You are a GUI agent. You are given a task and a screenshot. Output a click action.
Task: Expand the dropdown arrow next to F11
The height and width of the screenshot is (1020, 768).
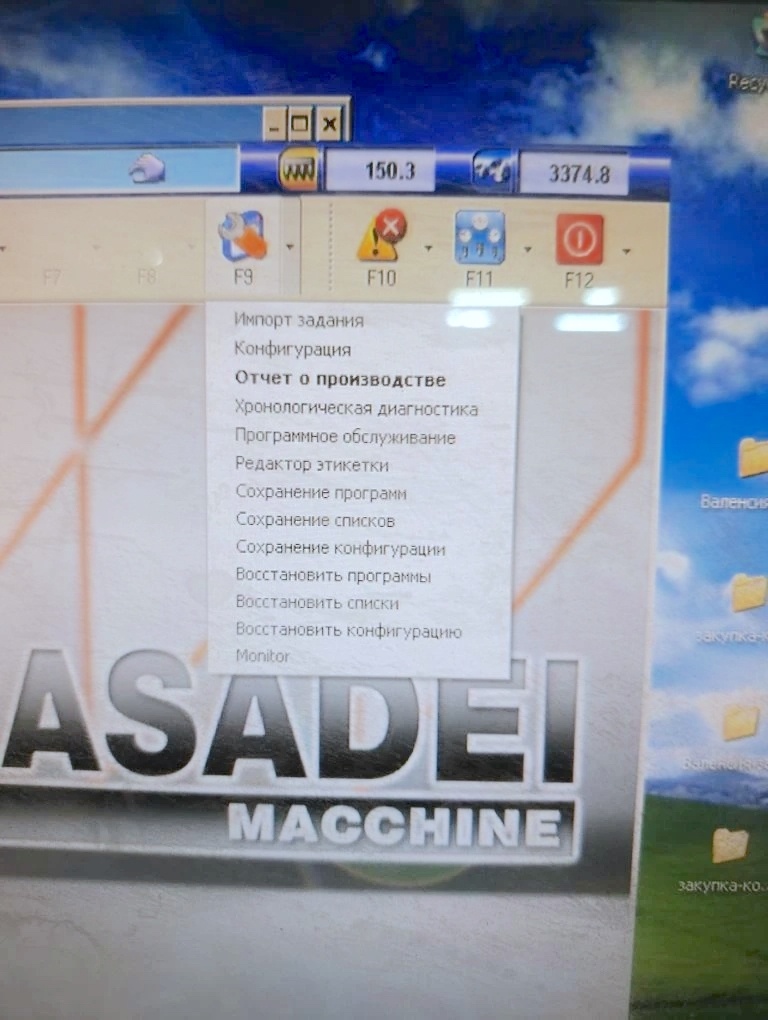click(527, 250)
